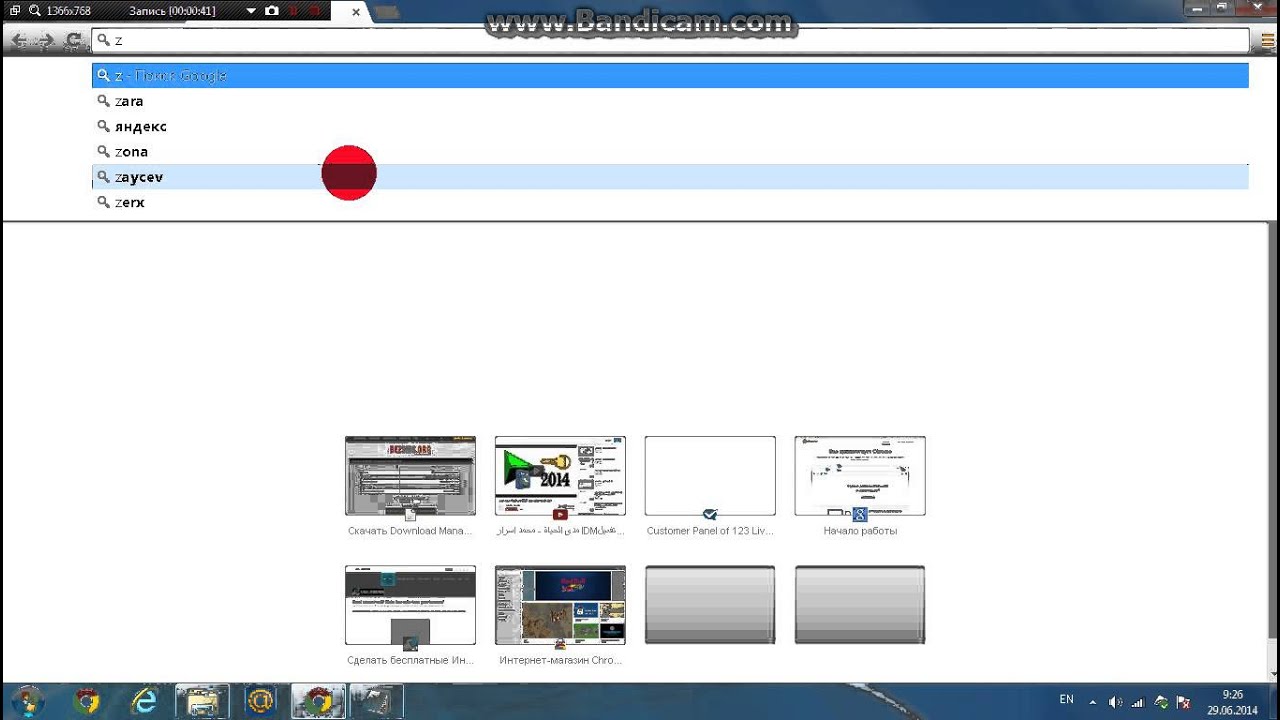Click the red stop recording button
This screenshot has height=720, width=1280.
click(x=315, y=11)
